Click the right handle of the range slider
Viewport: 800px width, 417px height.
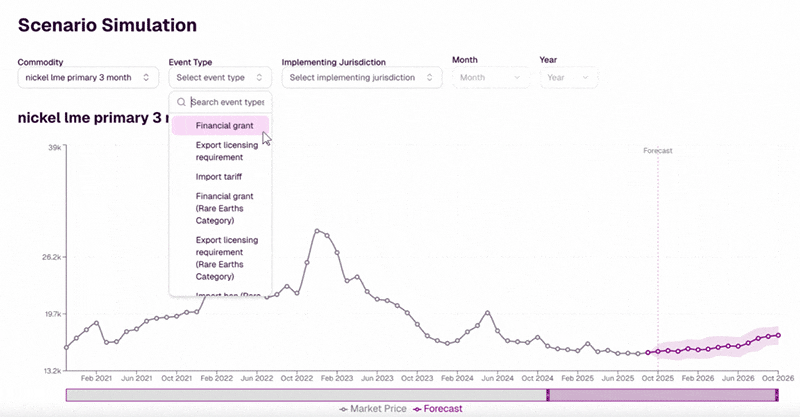click(x=776, y=395)
